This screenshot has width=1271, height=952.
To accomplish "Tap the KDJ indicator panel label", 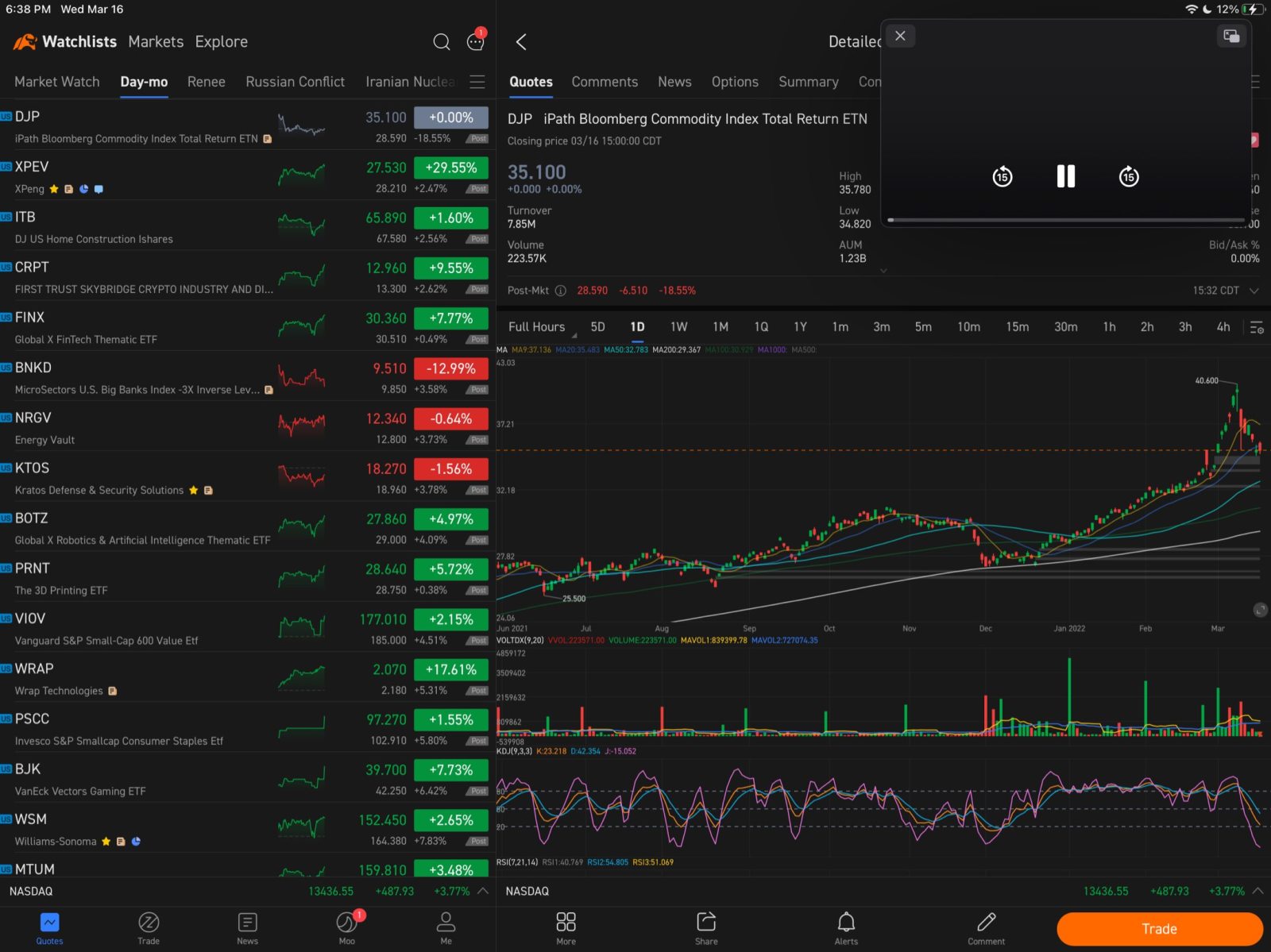I will [x=515, y=751].
